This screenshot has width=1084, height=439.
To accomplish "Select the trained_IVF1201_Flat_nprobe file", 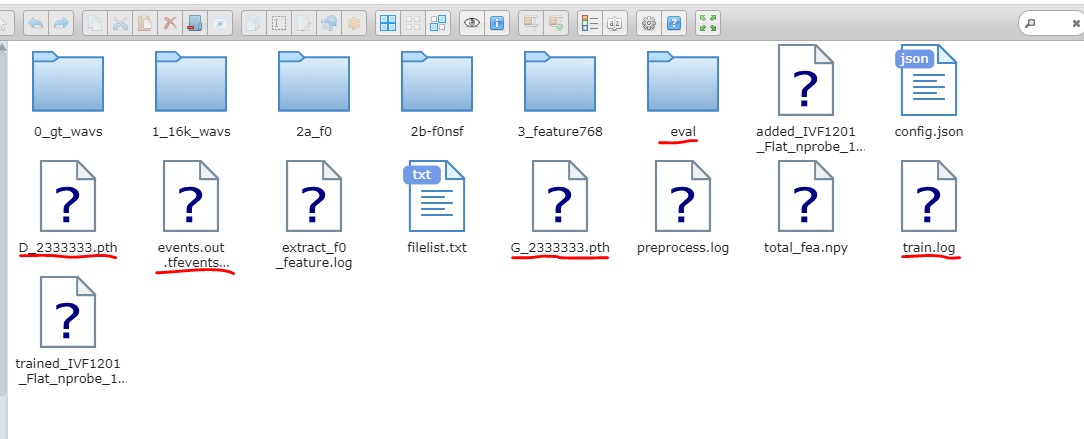I will 71,331.
